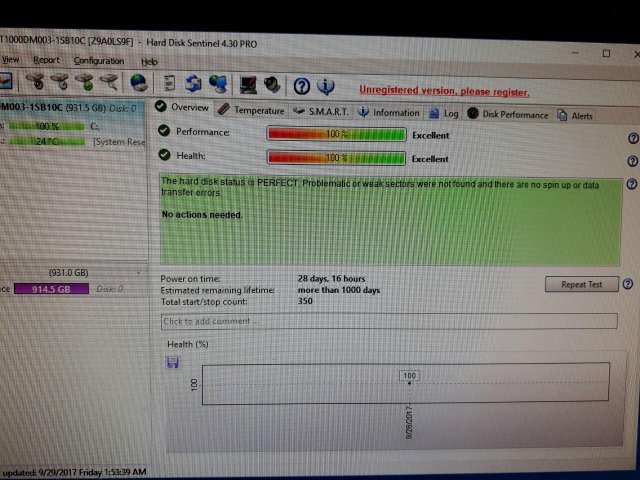Click the help icon beside status description

click(631, 184)
